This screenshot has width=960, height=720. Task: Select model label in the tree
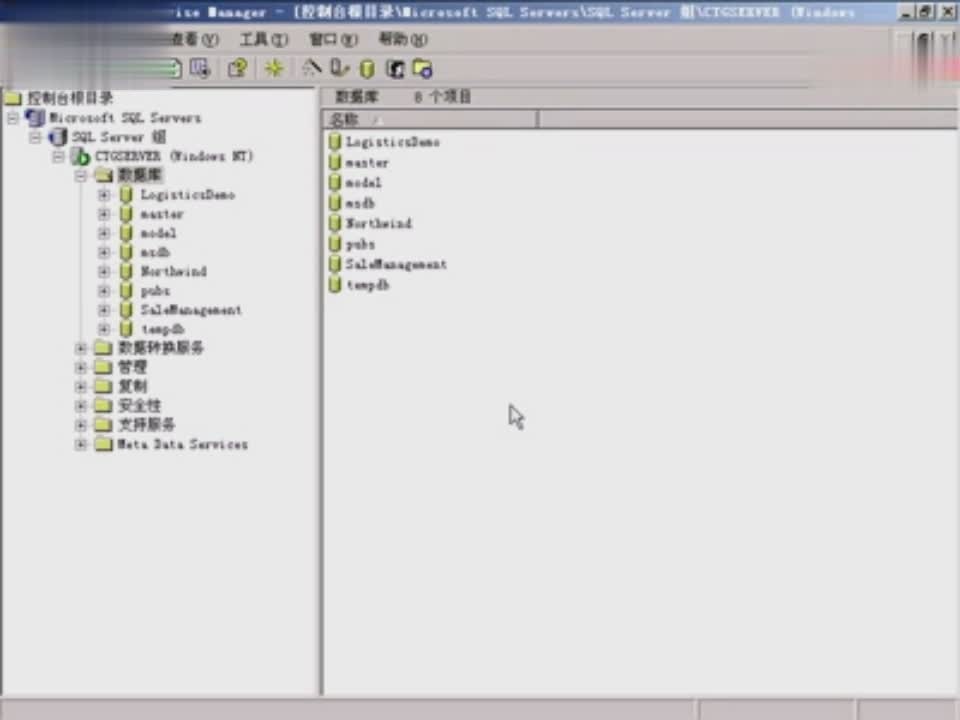click(159, 233)
